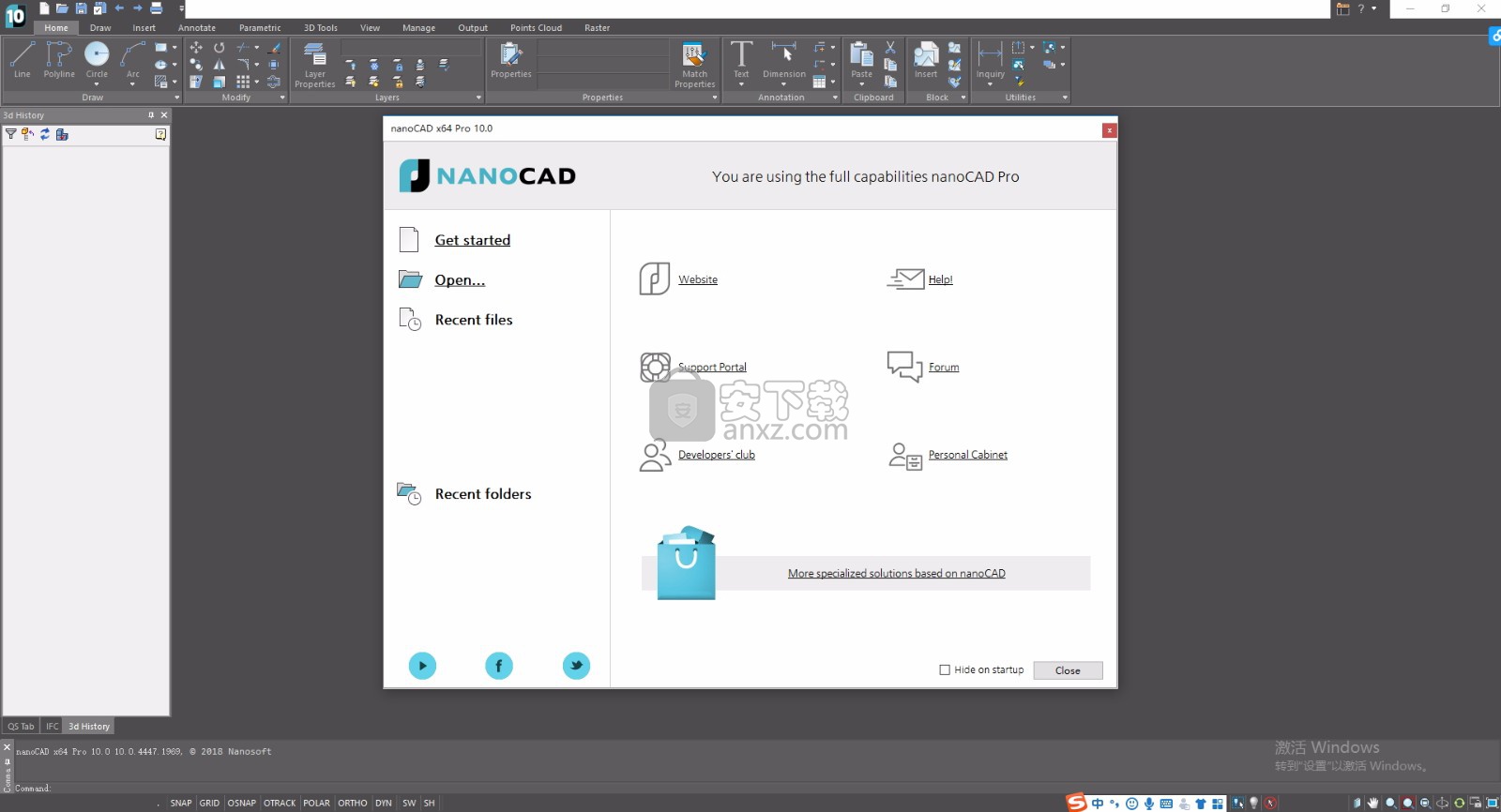Expand the Layers panel dropdown
Image resolution: width=1501 pixels, height=812 pixels.
tap(478, 98)
